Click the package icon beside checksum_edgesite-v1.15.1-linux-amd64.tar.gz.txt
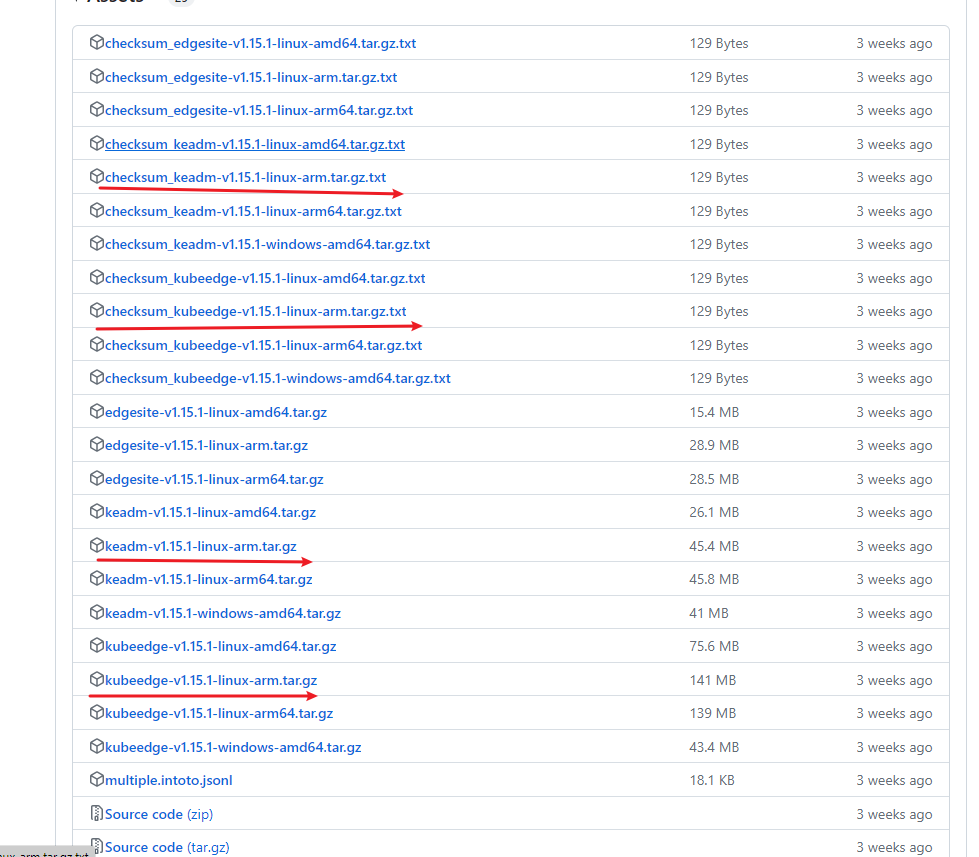979x857 pixels. click(x=96, y=43)
